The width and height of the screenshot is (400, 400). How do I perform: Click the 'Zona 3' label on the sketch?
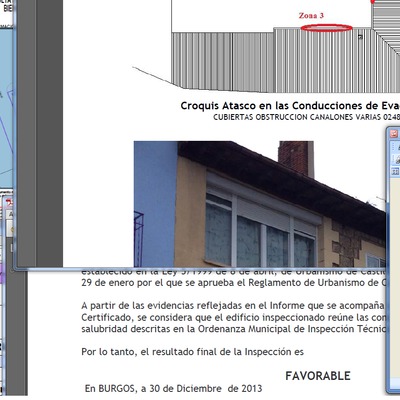coord(311,15)
